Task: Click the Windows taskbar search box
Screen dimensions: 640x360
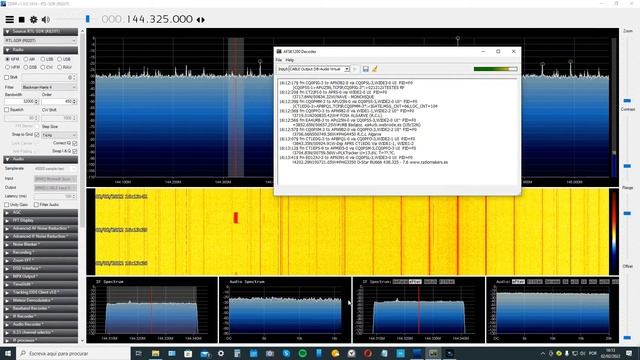Action: click(x=73, y=353)
